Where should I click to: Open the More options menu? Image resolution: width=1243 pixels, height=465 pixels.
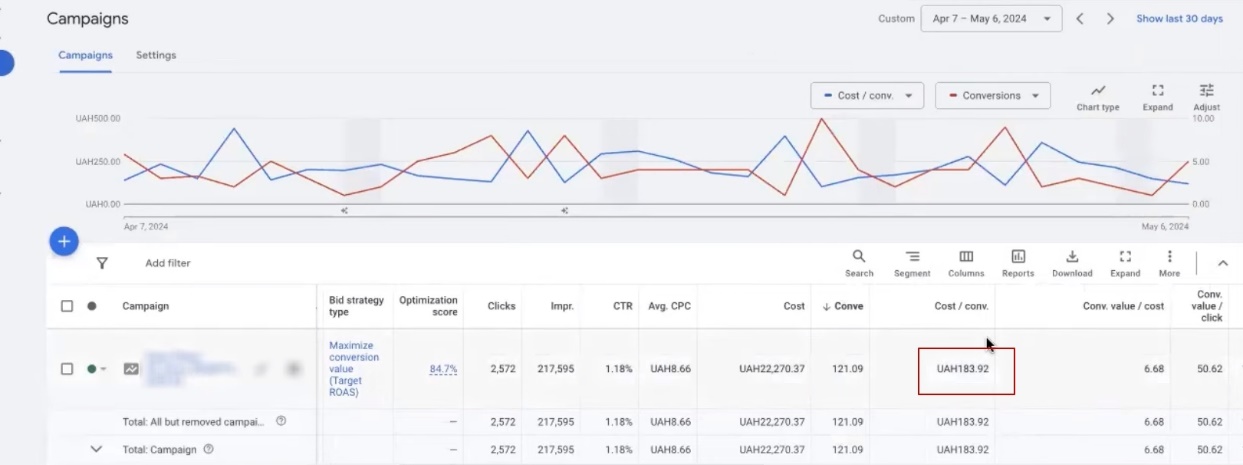[x=1169, y=263]
